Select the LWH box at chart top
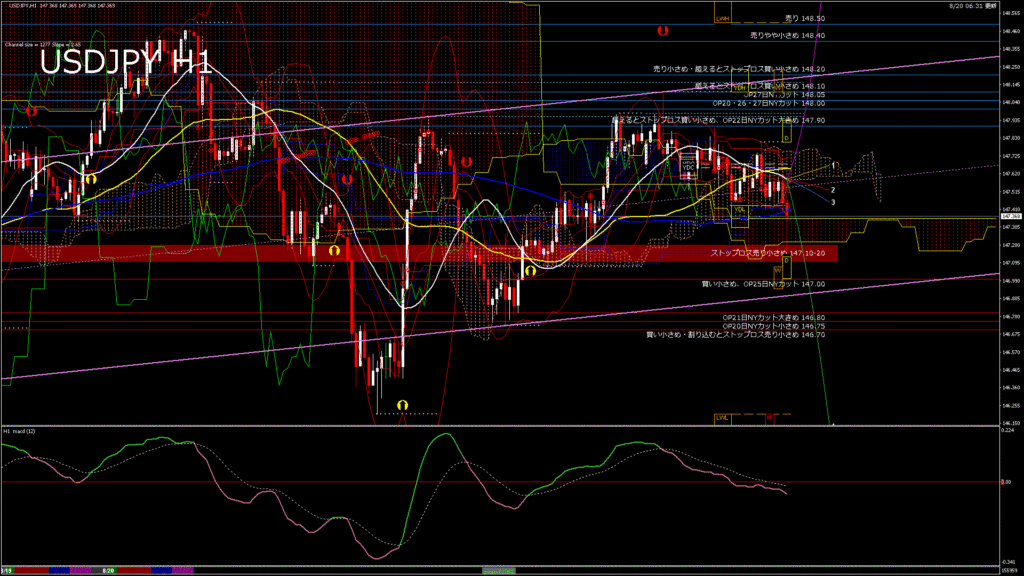Screen dimensions: 1024x576 722,18
